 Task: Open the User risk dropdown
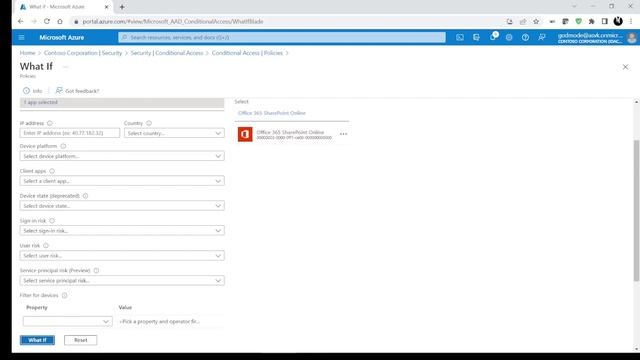[122, 256]
